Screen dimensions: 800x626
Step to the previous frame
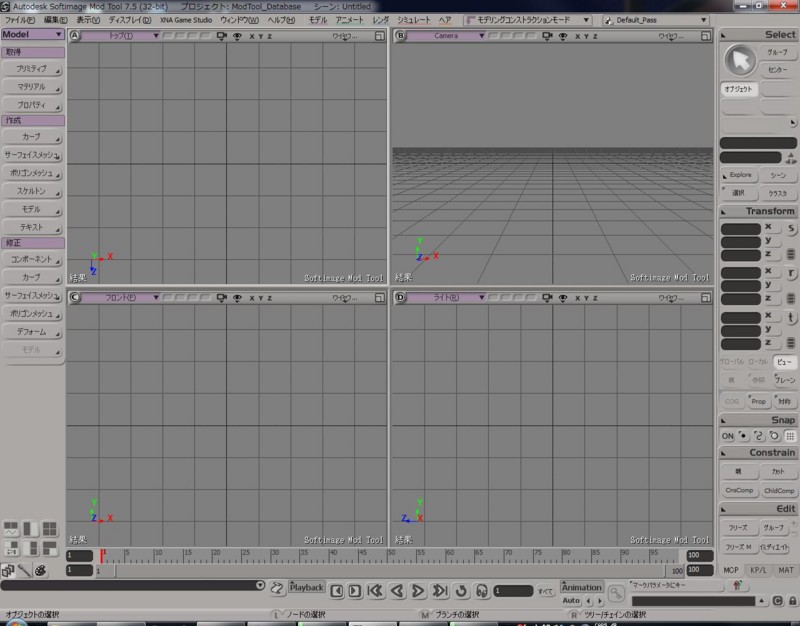[x=336, y=591]
